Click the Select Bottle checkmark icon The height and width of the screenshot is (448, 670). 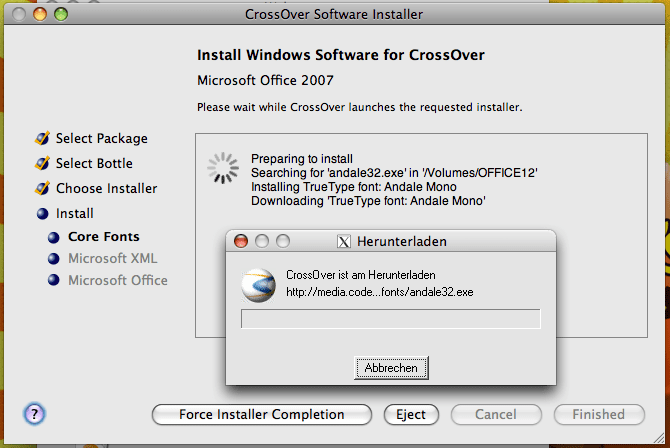(42, 163)
